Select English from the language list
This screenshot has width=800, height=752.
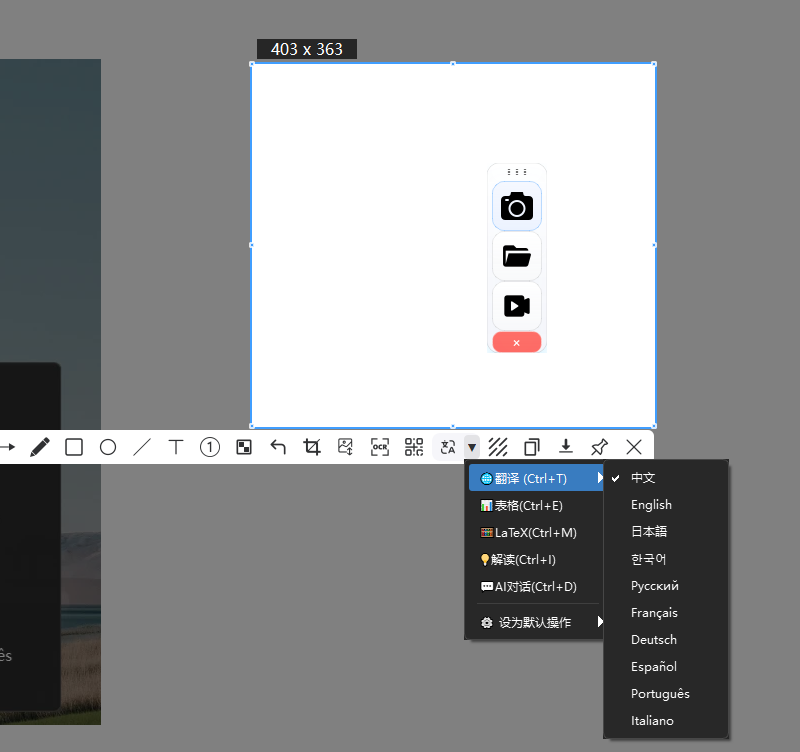(x=651, y=504)
